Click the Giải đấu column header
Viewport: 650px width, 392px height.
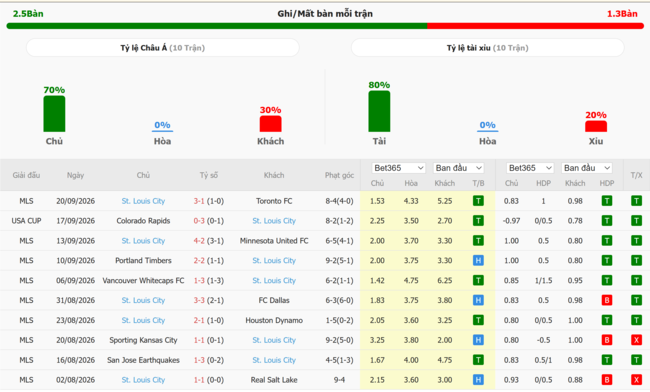(x=26, y=175)
